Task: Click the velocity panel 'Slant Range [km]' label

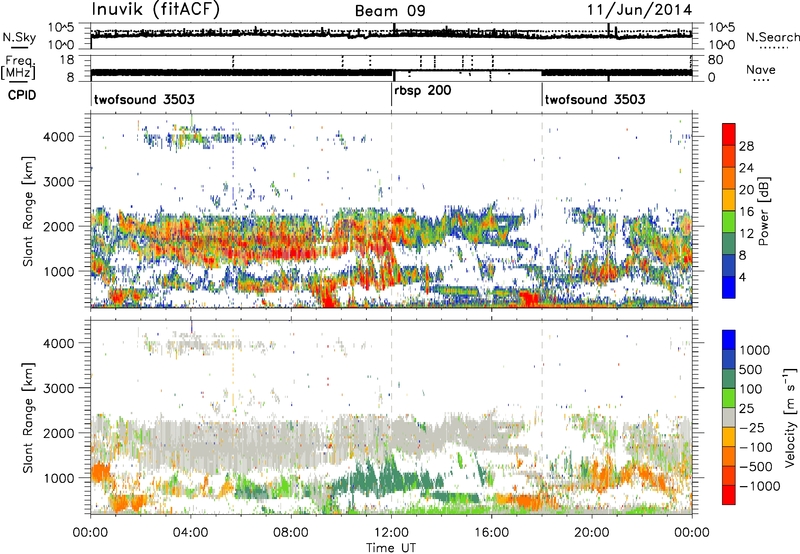Action: point(28,418)
